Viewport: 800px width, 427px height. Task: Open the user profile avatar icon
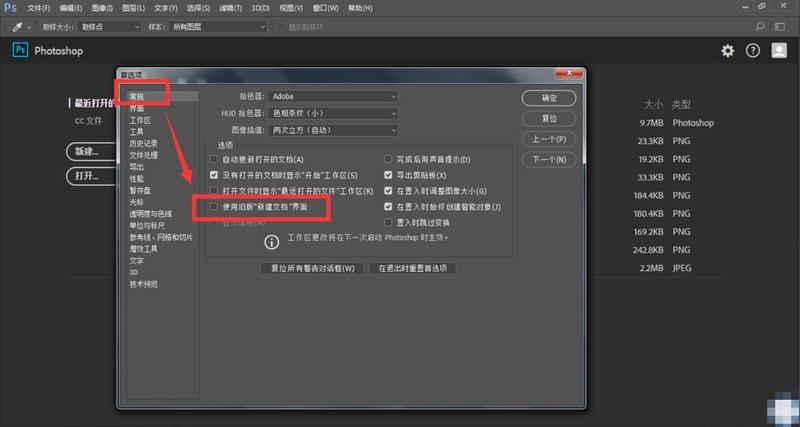click(779, 50)
